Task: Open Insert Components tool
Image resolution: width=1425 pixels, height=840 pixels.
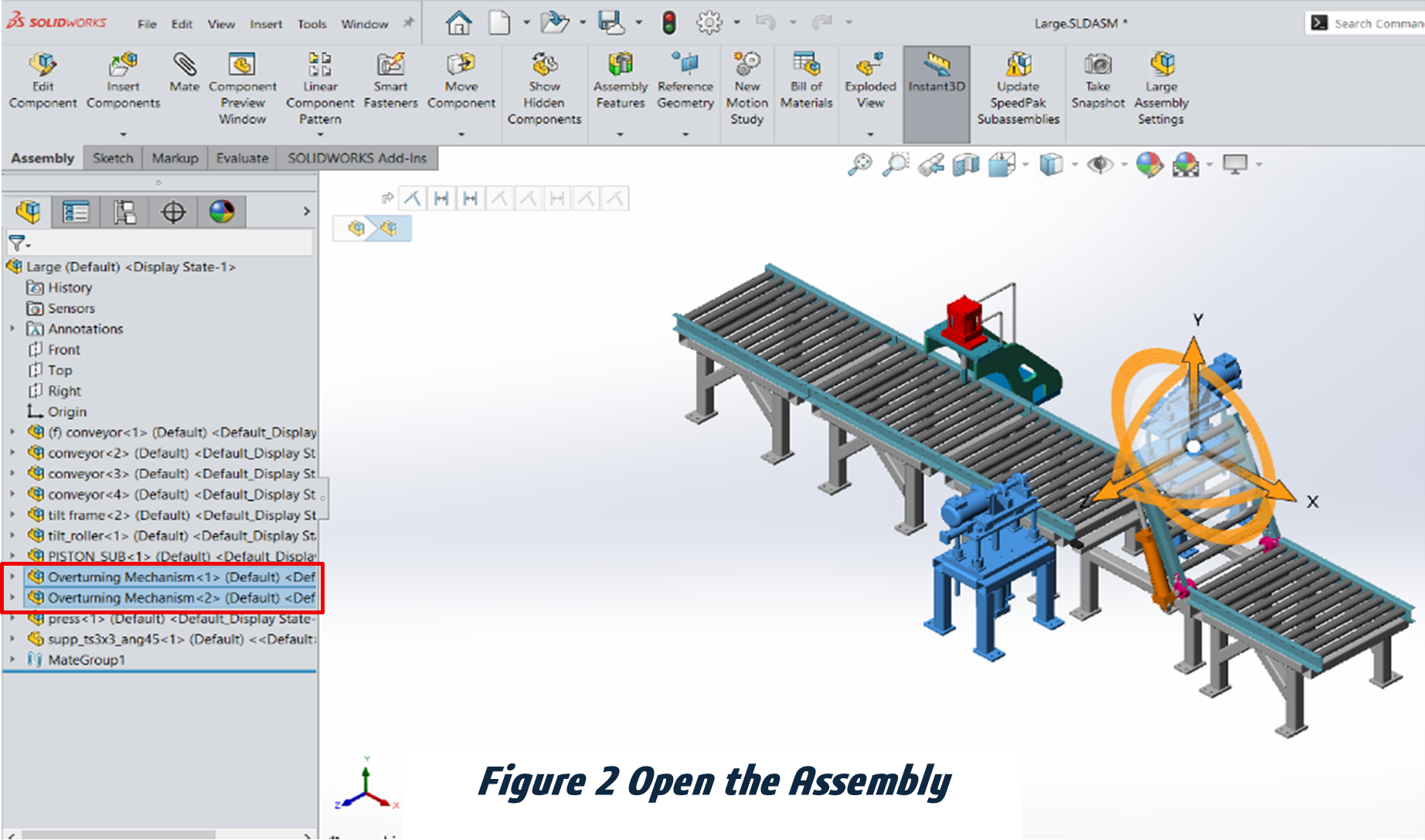Action: 123,65
